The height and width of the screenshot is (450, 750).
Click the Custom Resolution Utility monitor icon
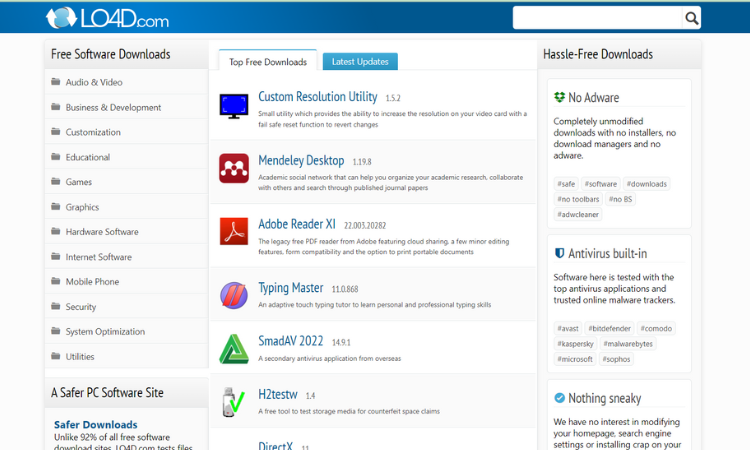[234, 106]
